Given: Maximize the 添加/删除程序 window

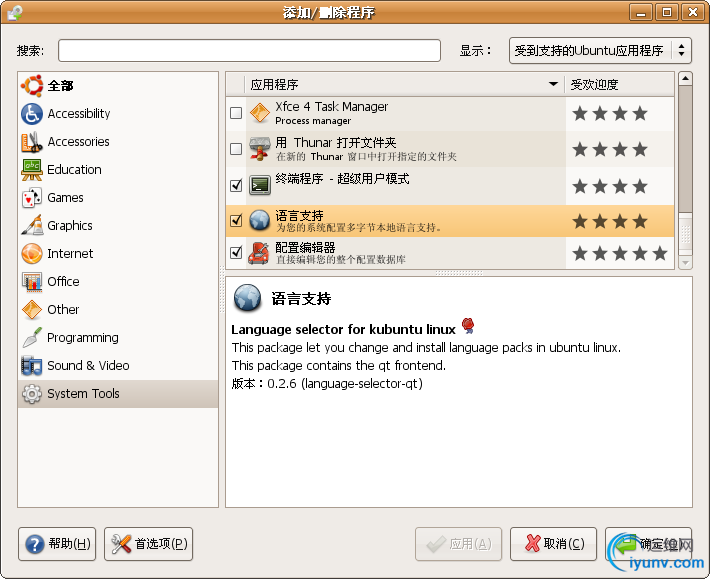Looking at the screenshot, I should [667, 12].
